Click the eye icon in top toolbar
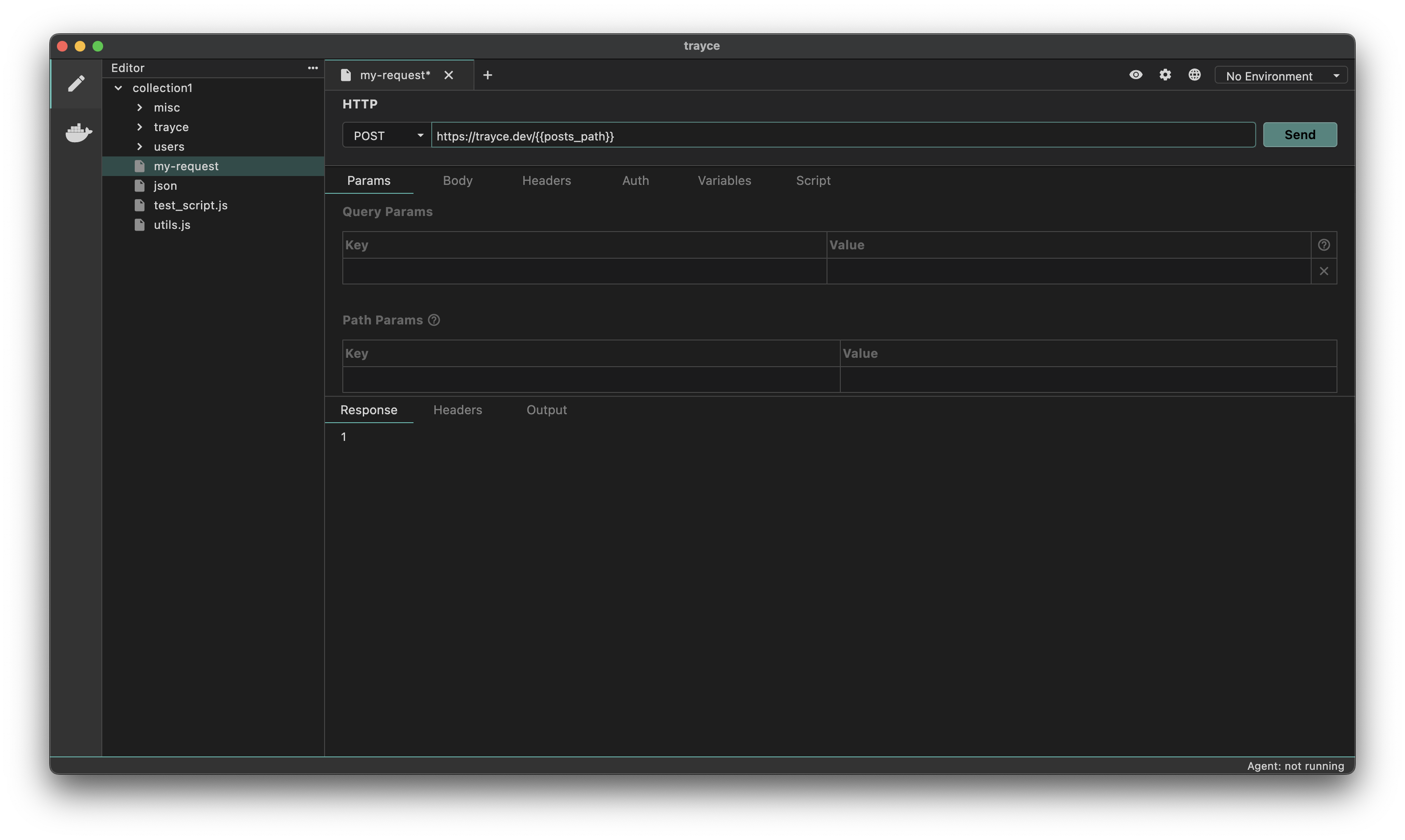 pyautogui.click(x=1136, y=75)
